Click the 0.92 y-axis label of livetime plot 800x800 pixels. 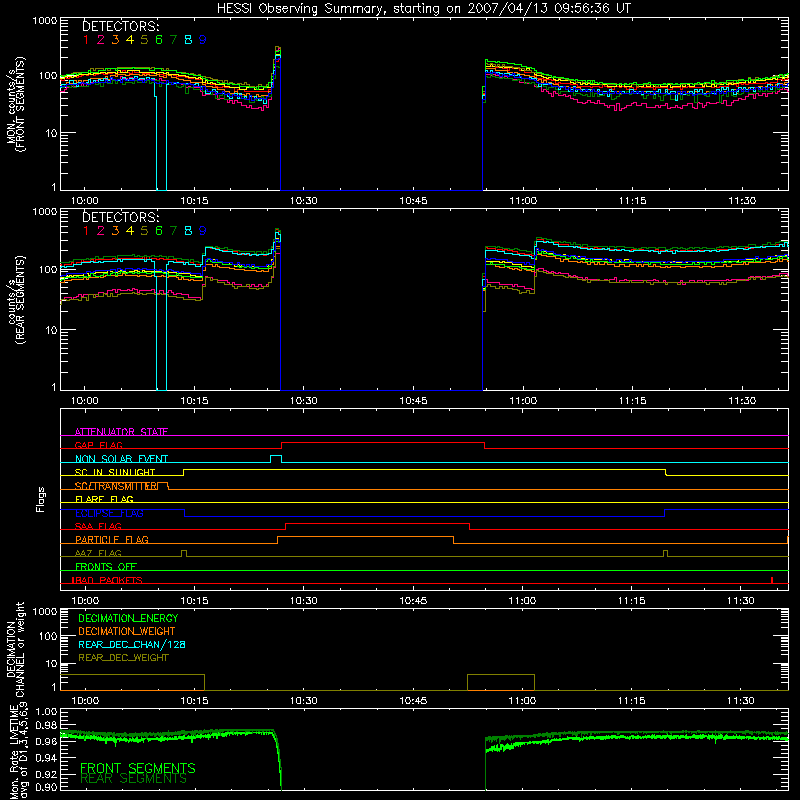coord(47,772)
